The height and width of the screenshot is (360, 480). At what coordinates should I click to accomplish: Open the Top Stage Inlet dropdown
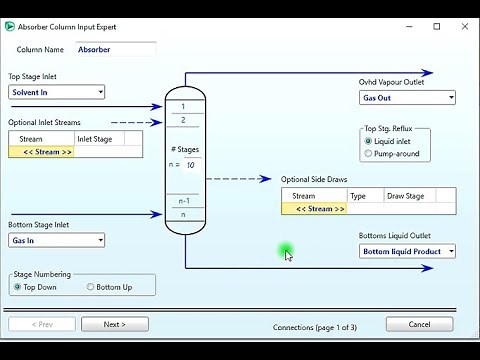(57, 92)
